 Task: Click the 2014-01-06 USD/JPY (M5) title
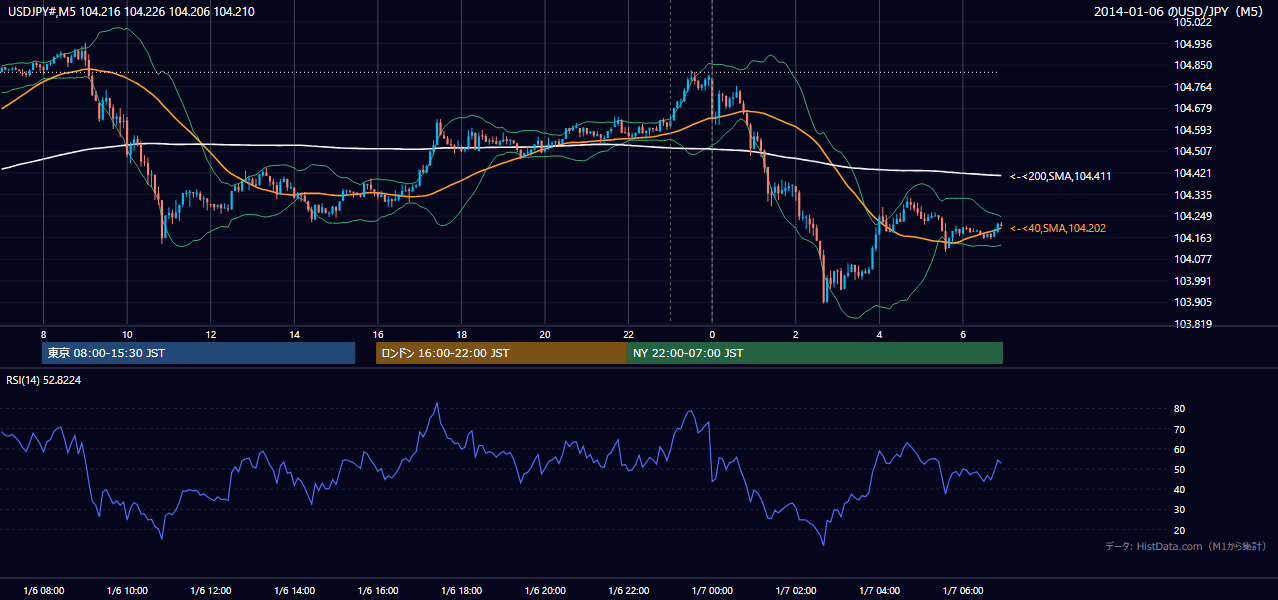click(x=1180, y=11)
